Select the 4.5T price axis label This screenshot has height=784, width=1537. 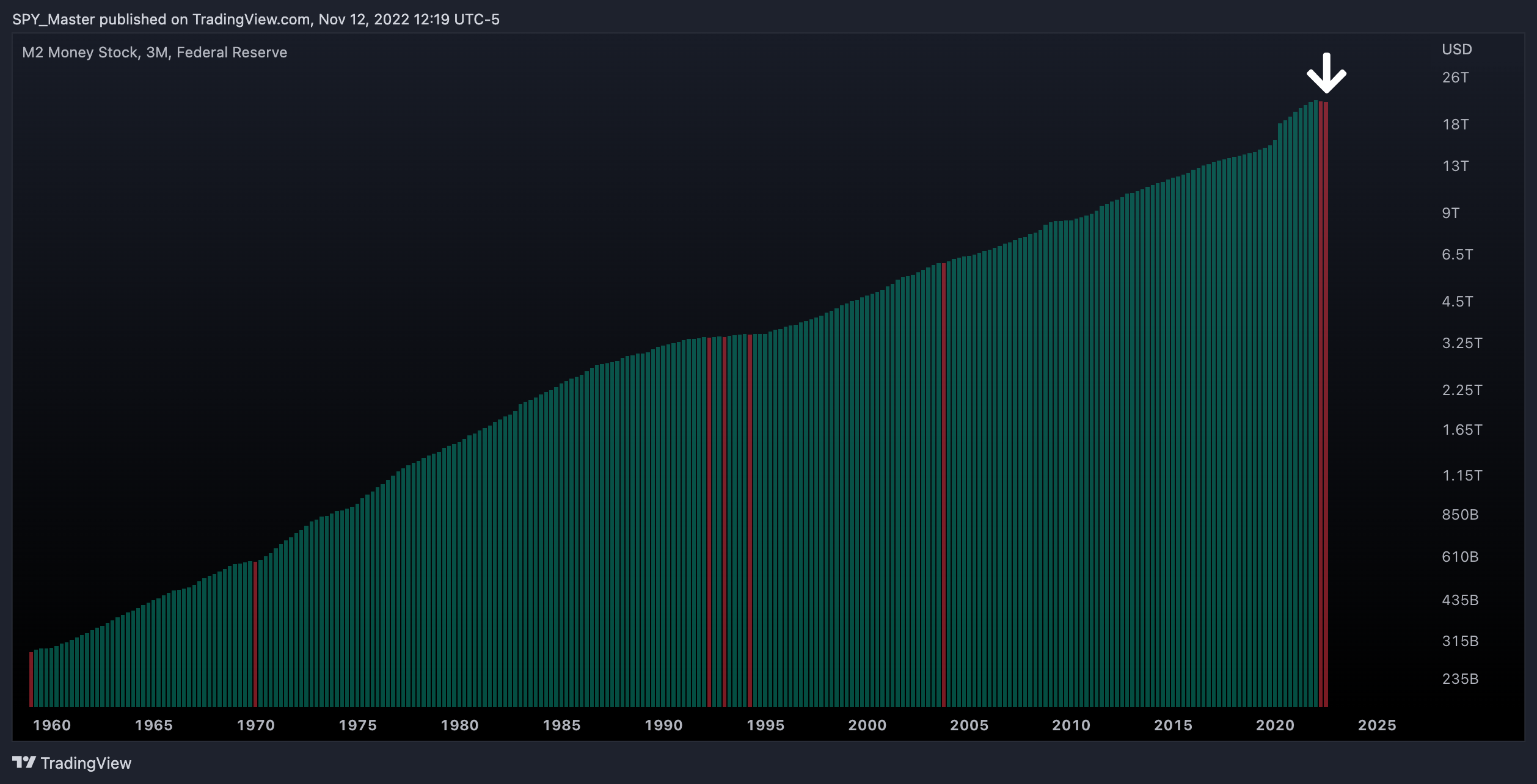pyautogui.click(x=1458, y=302)
